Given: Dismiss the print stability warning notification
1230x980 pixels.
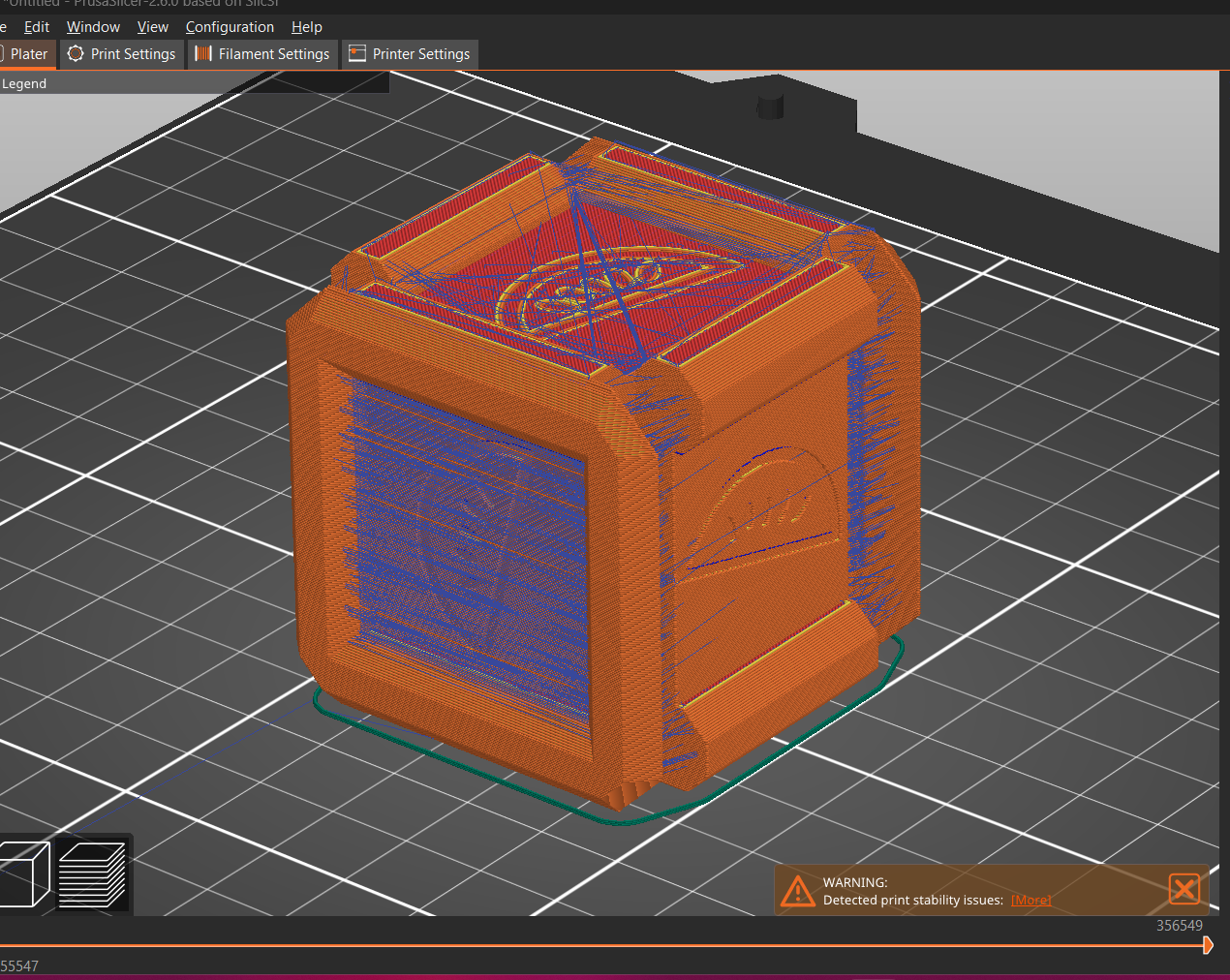Looking at the screenshot, I should (1184, 889).
